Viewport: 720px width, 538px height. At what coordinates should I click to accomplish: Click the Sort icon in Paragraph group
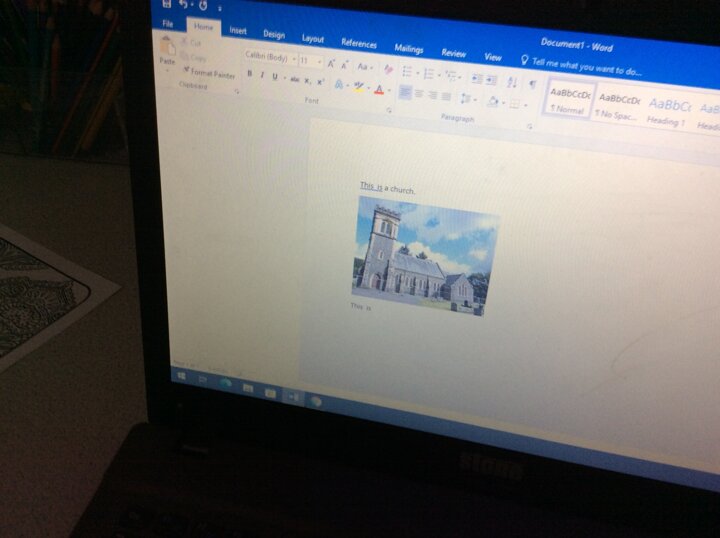(x=511, y=81)
